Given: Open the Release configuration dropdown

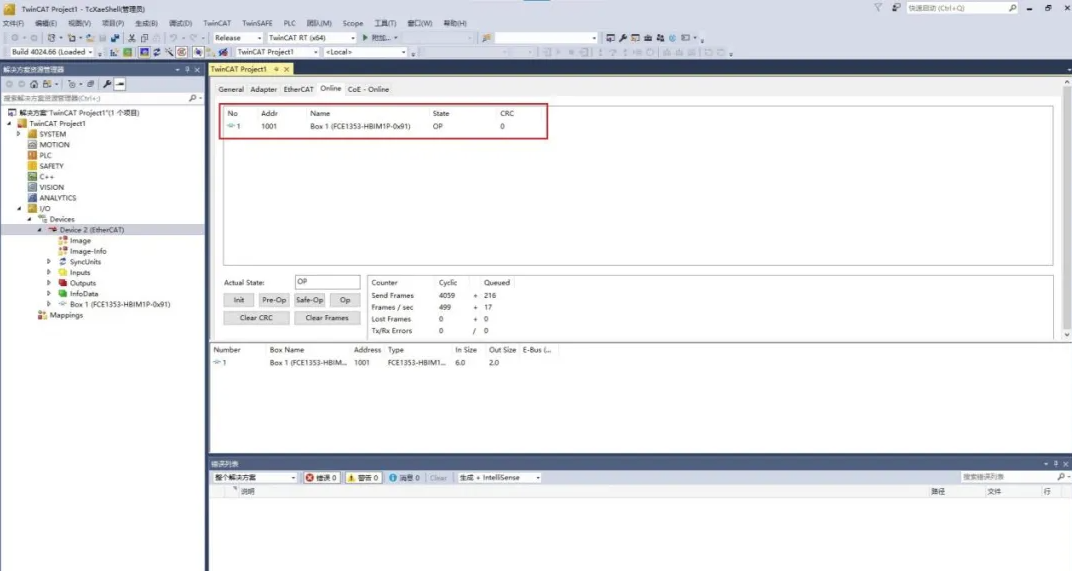Looking at the screenshot, I should [x=238, y=38].
